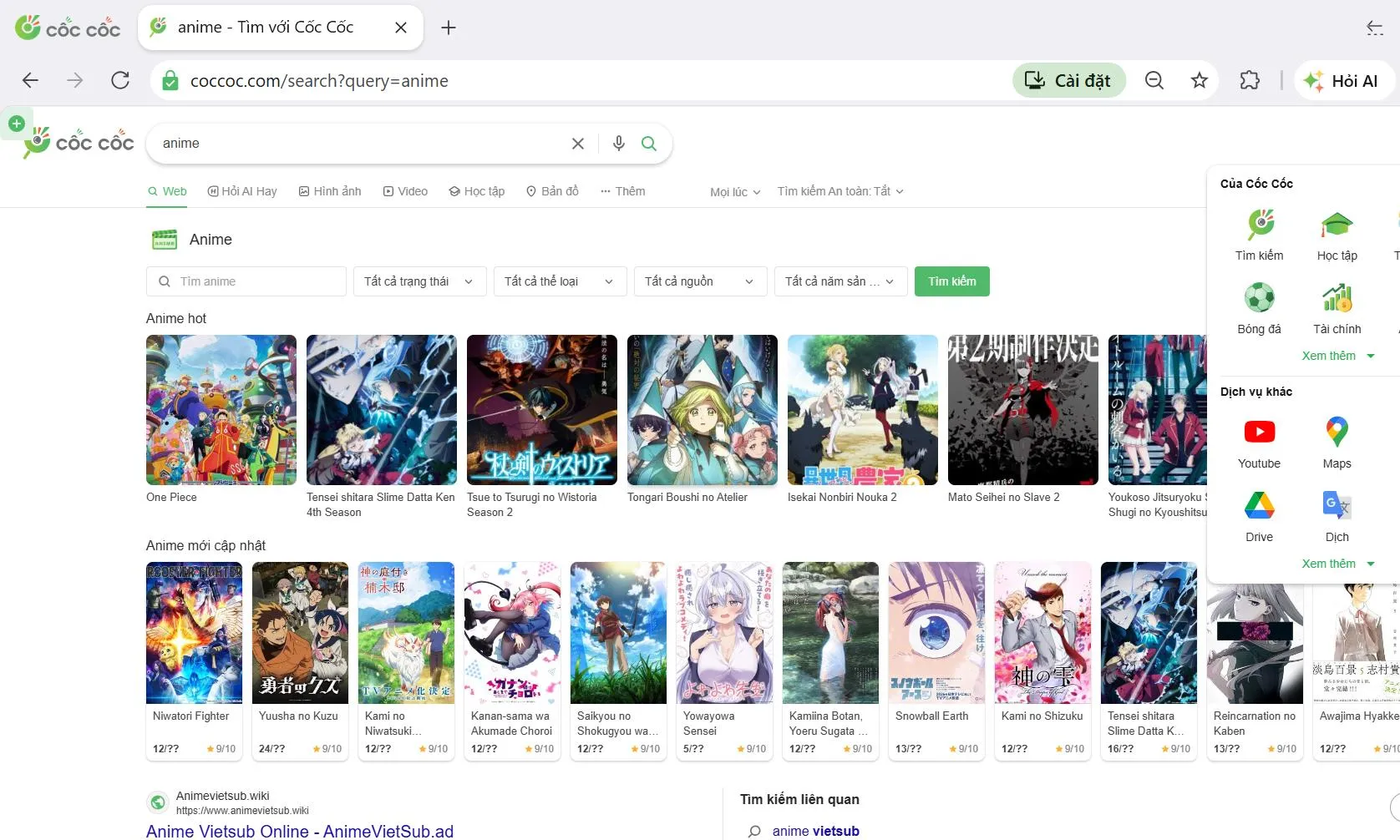Switch to the Hình ảnh tab
The width and height of the screenshot is (1400, 840).
pos(330,191)
